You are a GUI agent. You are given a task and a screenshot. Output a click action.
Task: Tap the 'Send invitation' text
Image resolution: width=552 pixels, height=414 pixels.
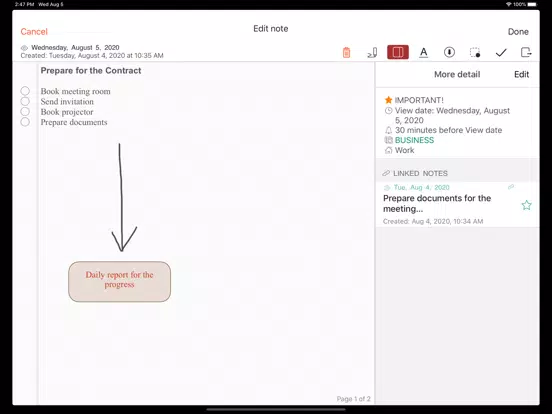67,101
